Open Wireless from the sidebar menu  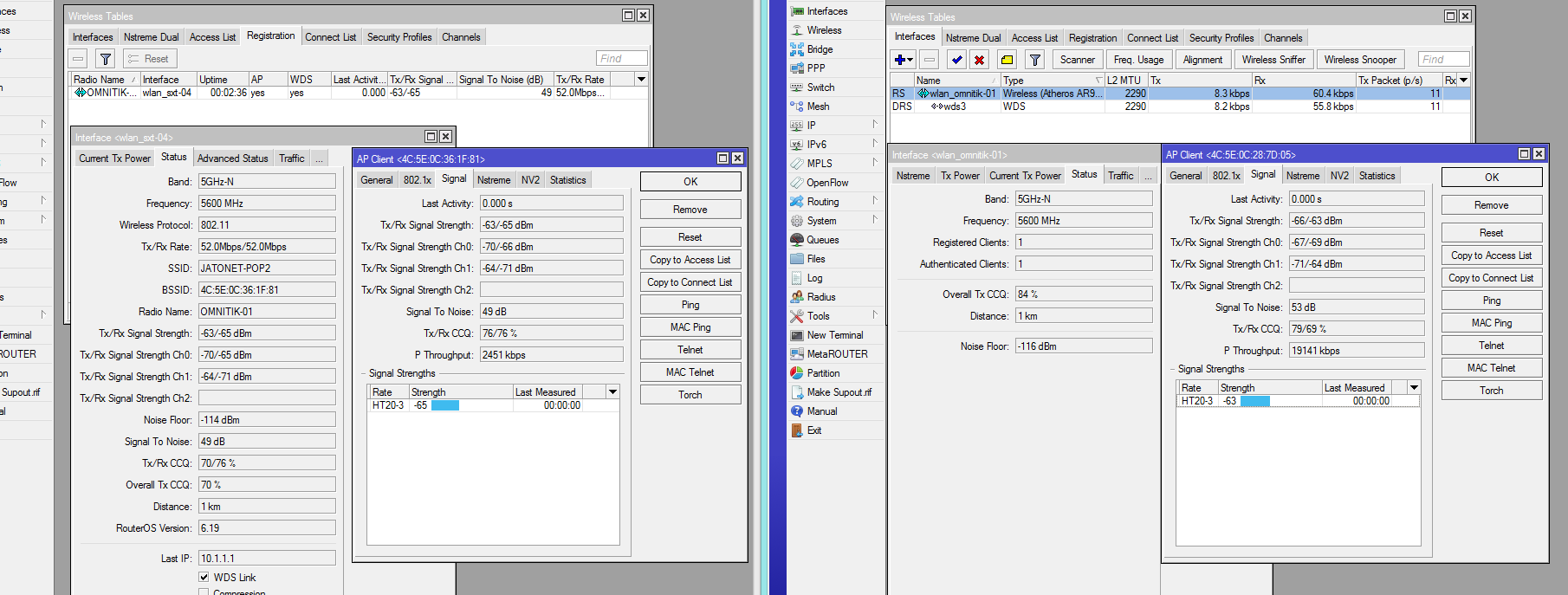(x=824, y=30)
